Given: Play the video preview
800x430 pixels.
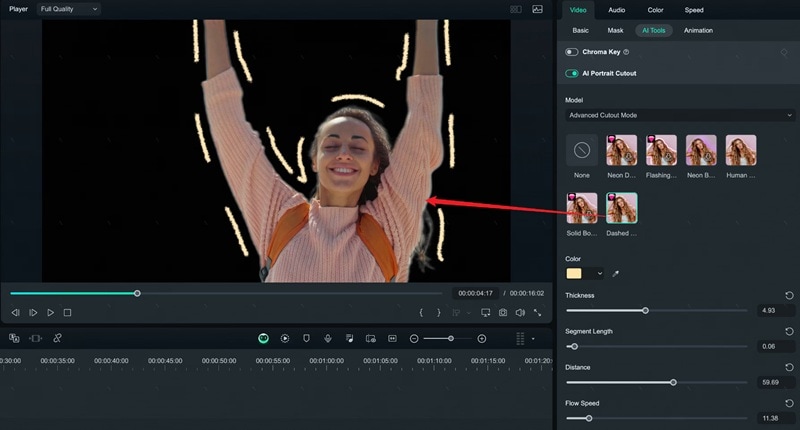Looking at the screenshot, I should 51,313.
